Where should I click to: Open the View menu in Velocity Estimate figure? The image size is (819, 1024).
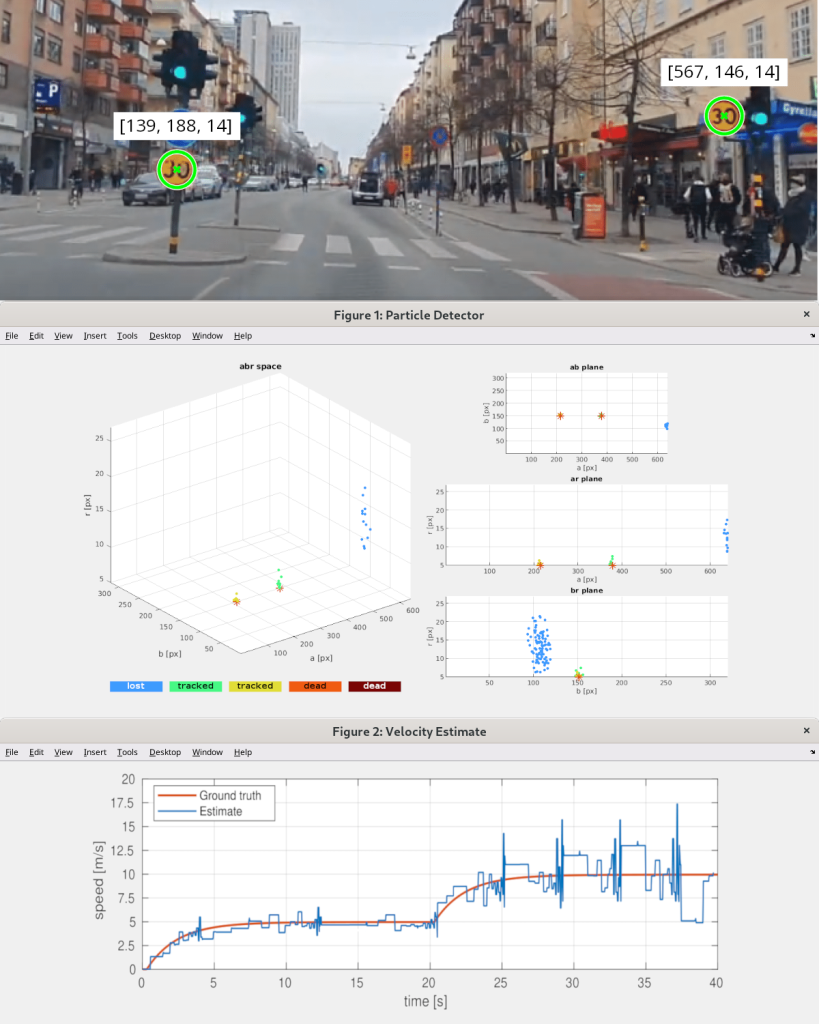63,752
